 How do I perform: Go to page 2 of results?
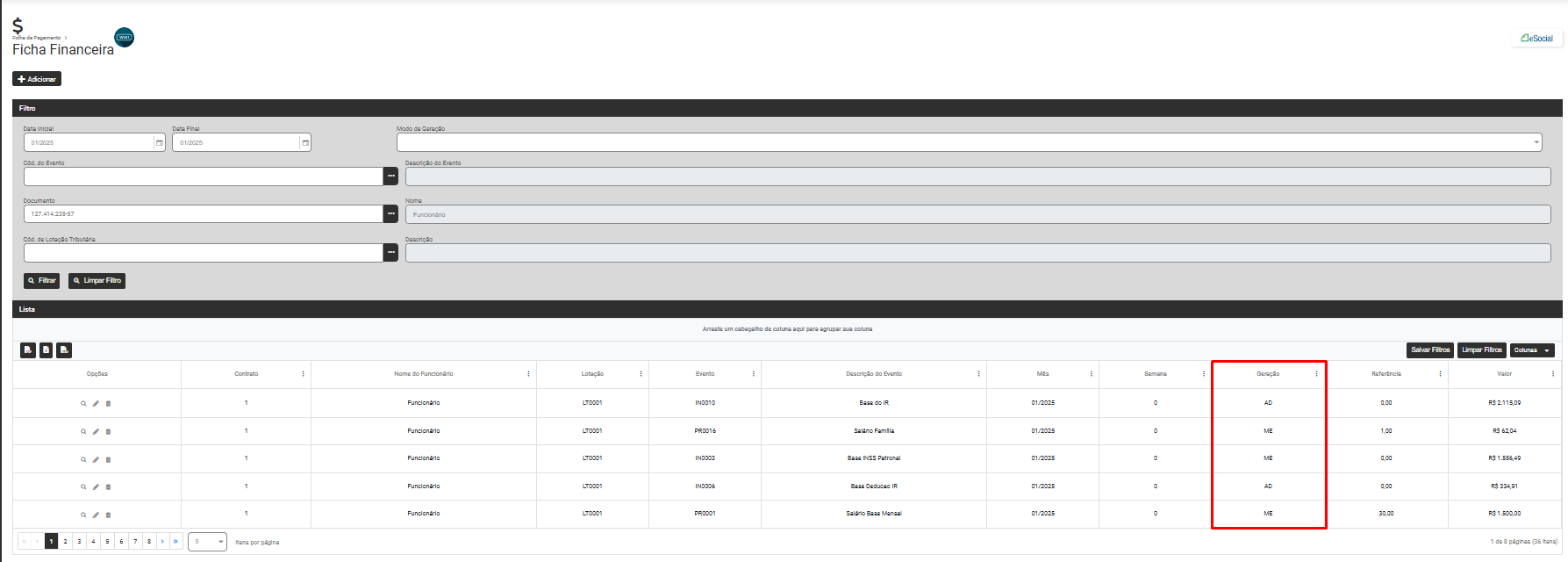pyautogui.click(x=65, y=542)
